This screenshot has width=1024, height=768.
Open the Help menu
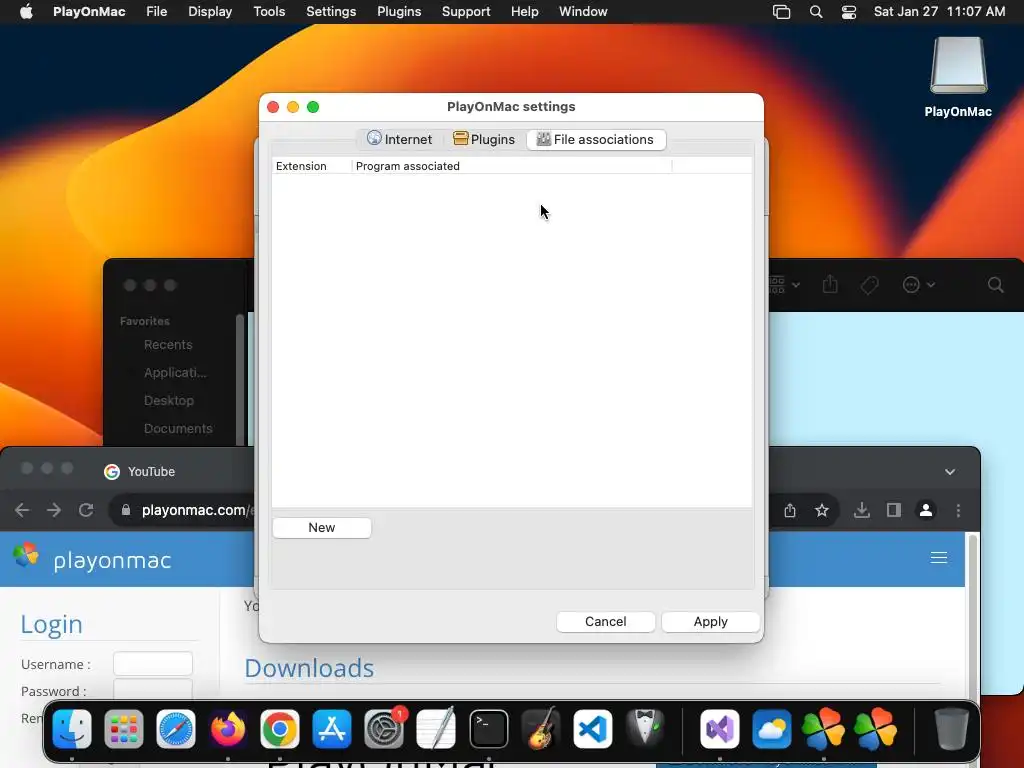pyautogui.click(x=524, y=12)
